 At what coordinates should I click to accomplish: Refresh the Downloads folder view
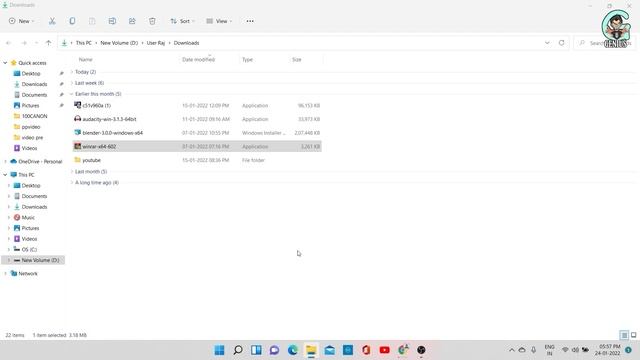pyautogui.click(x=561, y=43)
